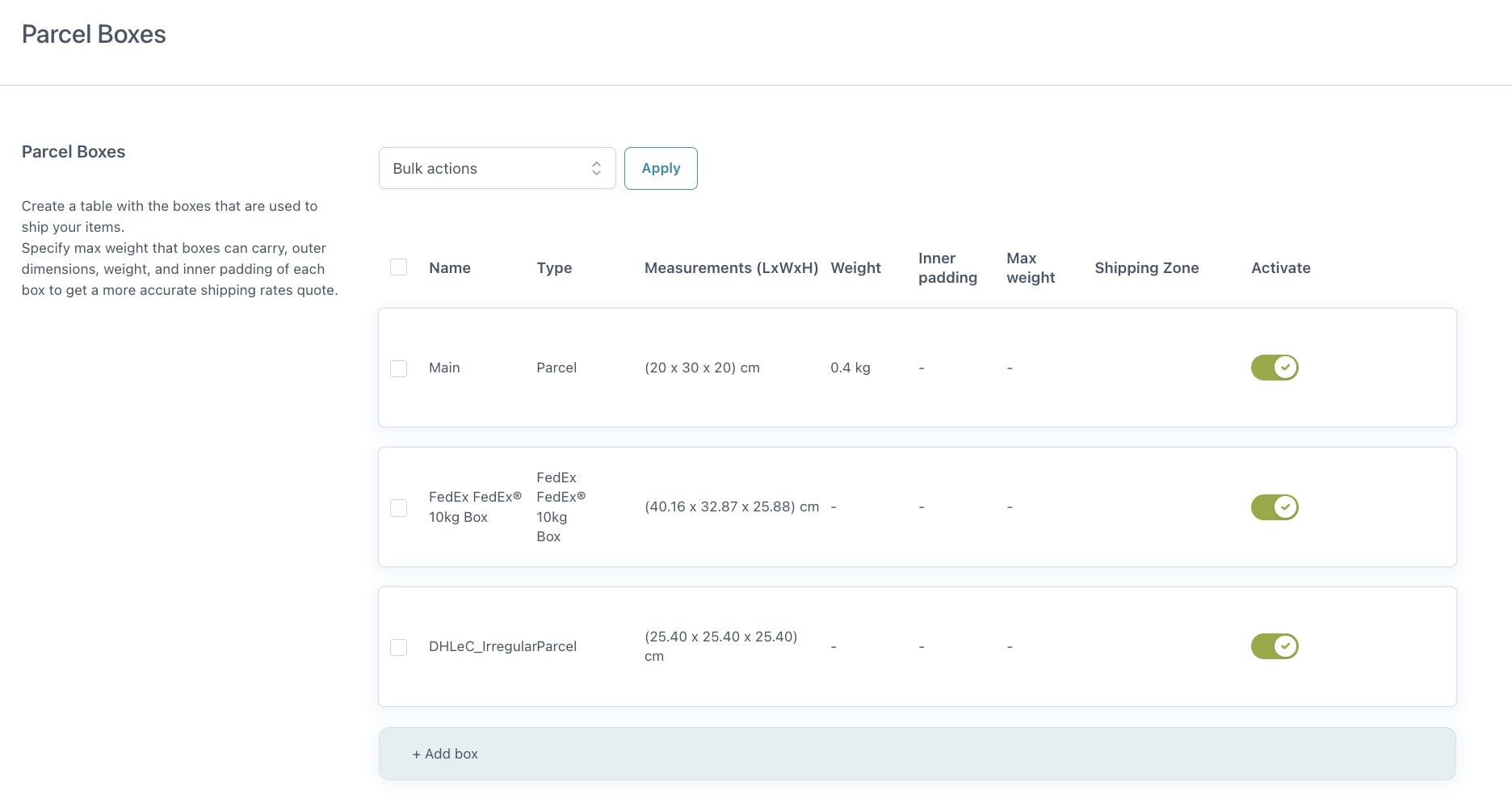Screen dimensions: 1512x803
Task: Open the FedEx FedEx® 10kg Box name
Action: 474,507
